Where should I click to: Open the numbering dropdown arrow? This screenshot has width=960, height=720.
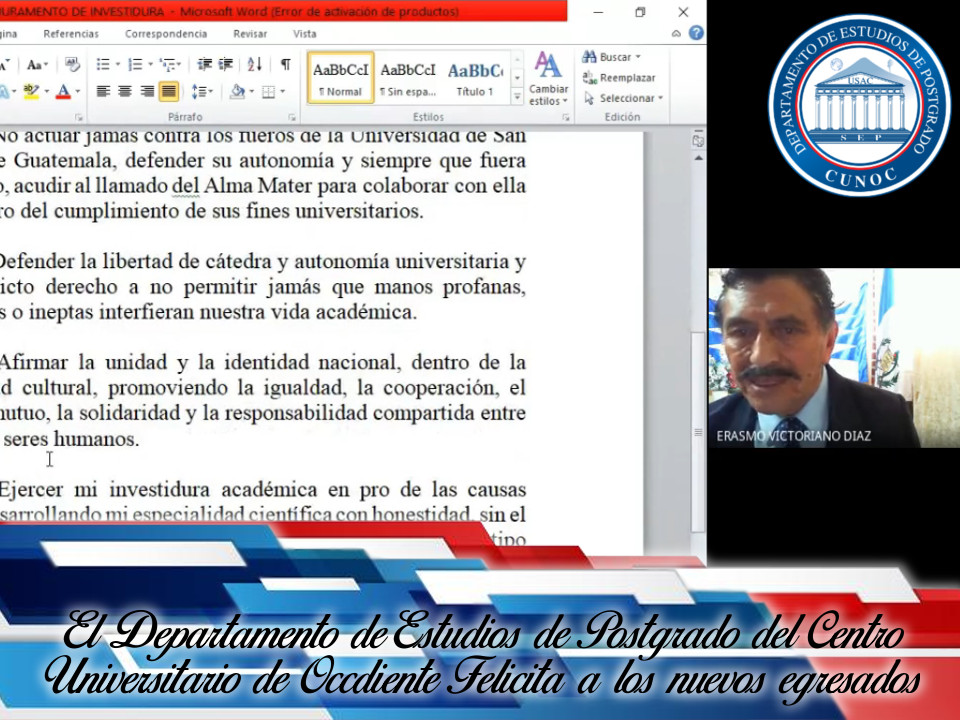coord(150,64)
